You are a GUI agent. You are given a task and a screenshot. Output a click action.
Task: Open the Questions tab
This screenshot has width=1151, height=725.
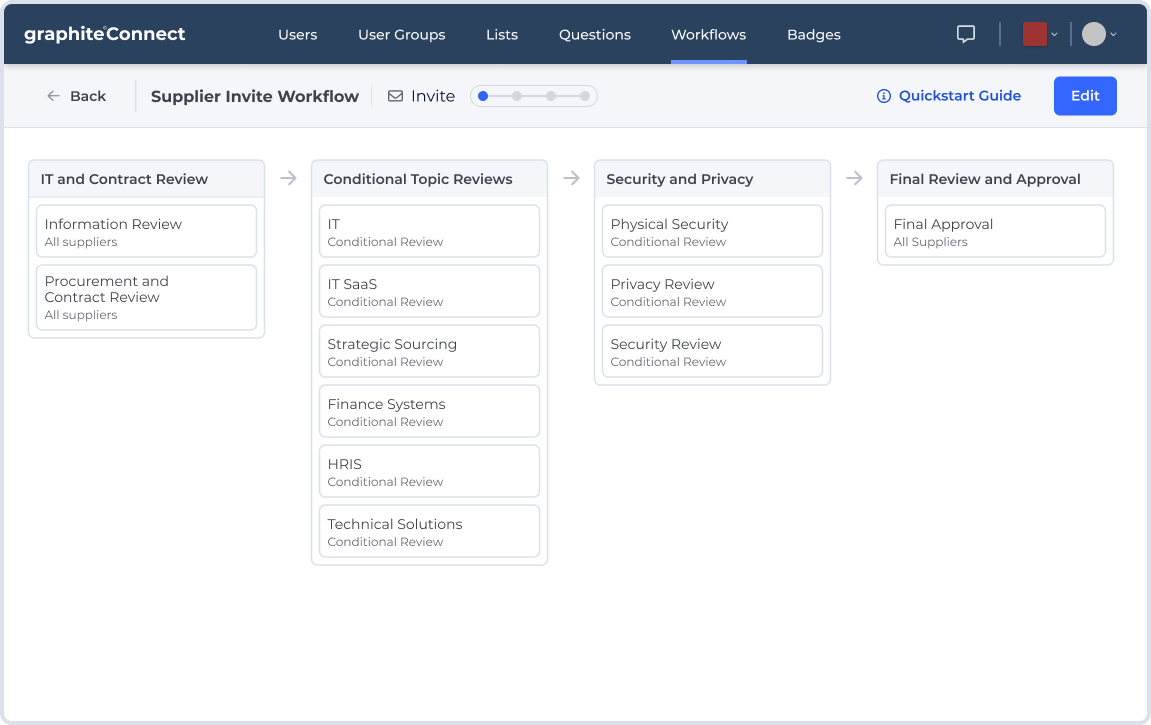tap(595, 34)
